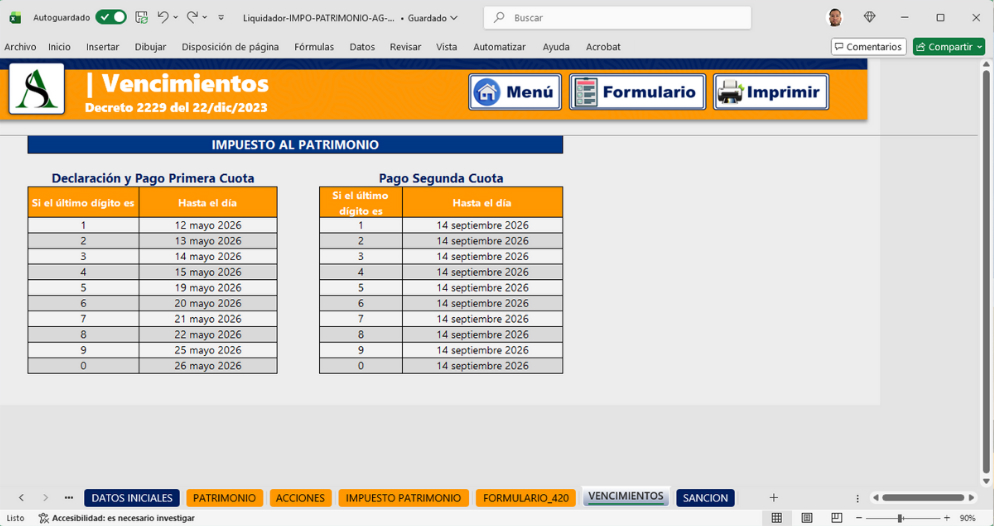
Task: Click the AS logo image
Action: coord(37,89)
